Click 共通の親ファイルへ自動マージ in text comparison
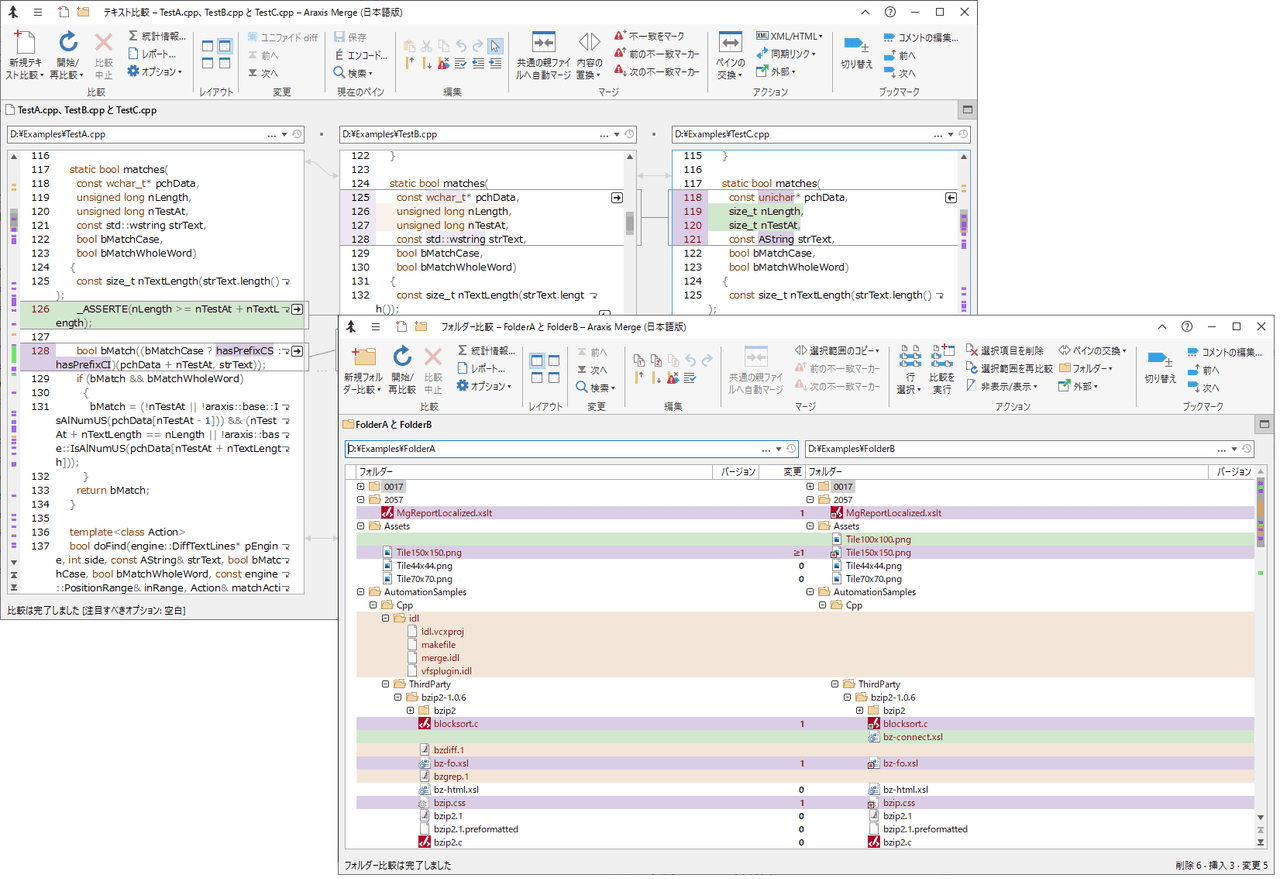Screen dimensions: 1280x879 543,55
